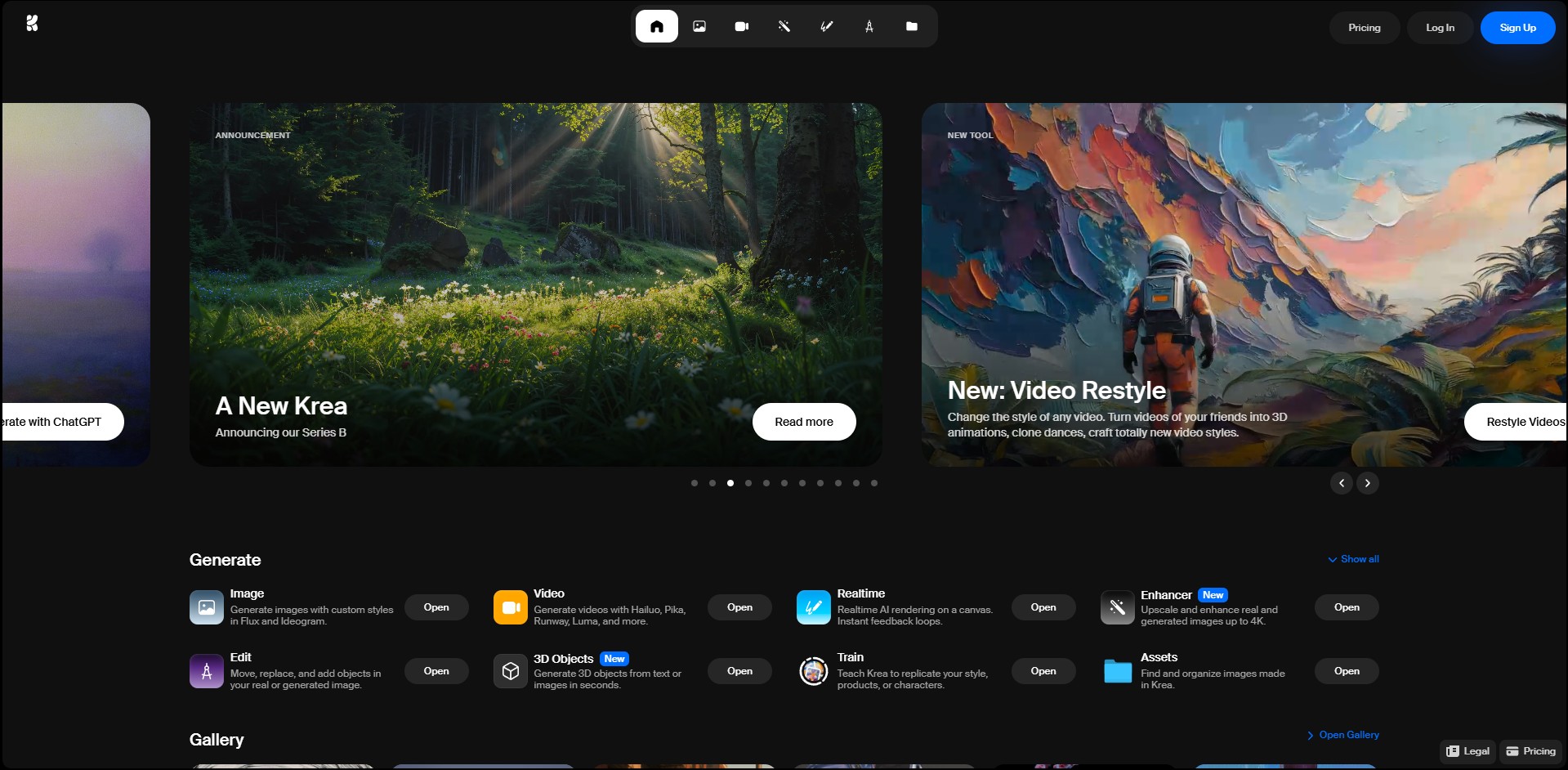This screenshot has height=770, width=1568.
Task: Select the fifth carousel pagination dot
Action: pyautogui.click(x=766, y=483)
